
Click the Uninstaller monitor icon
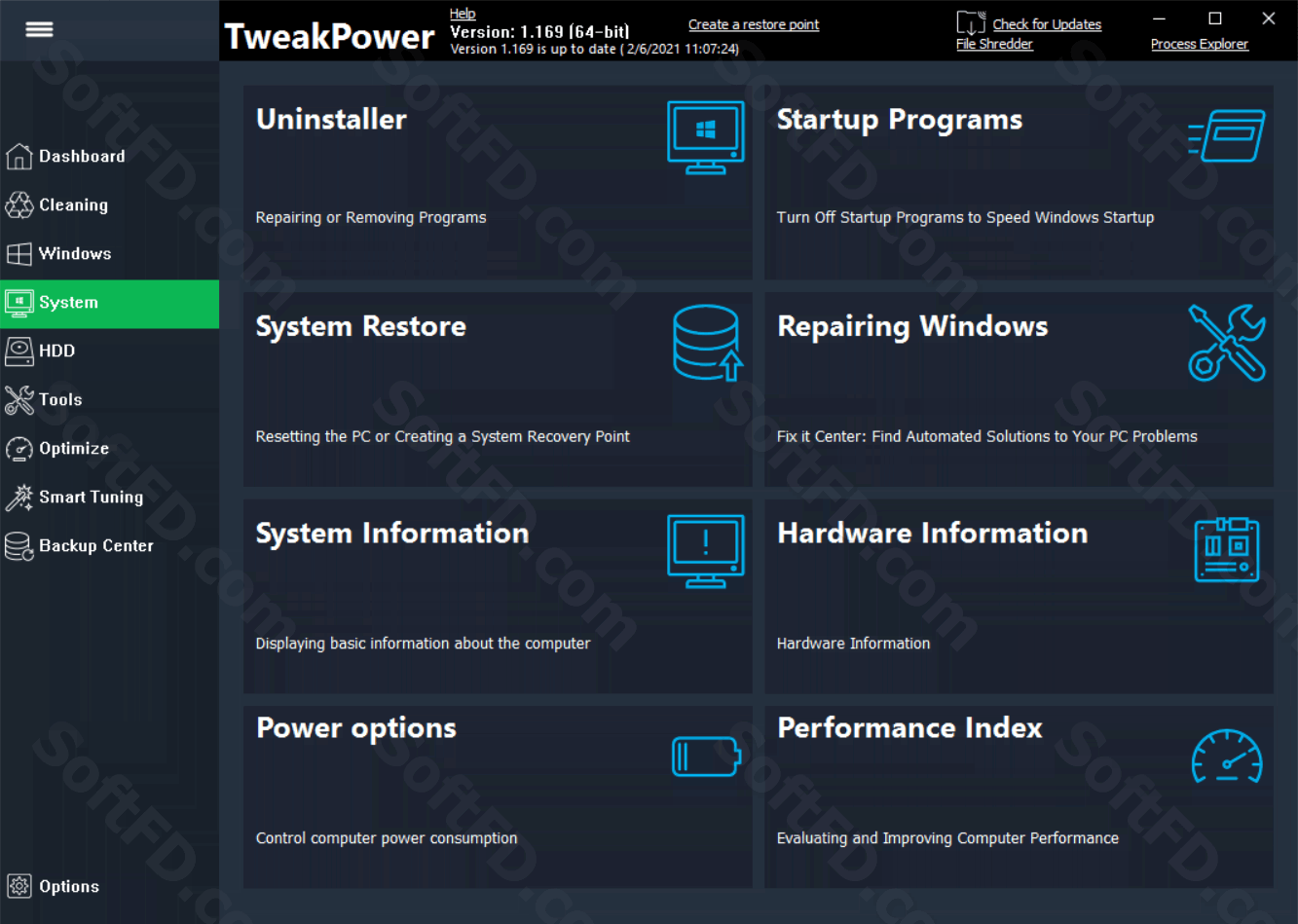click(x=706, y=137)
